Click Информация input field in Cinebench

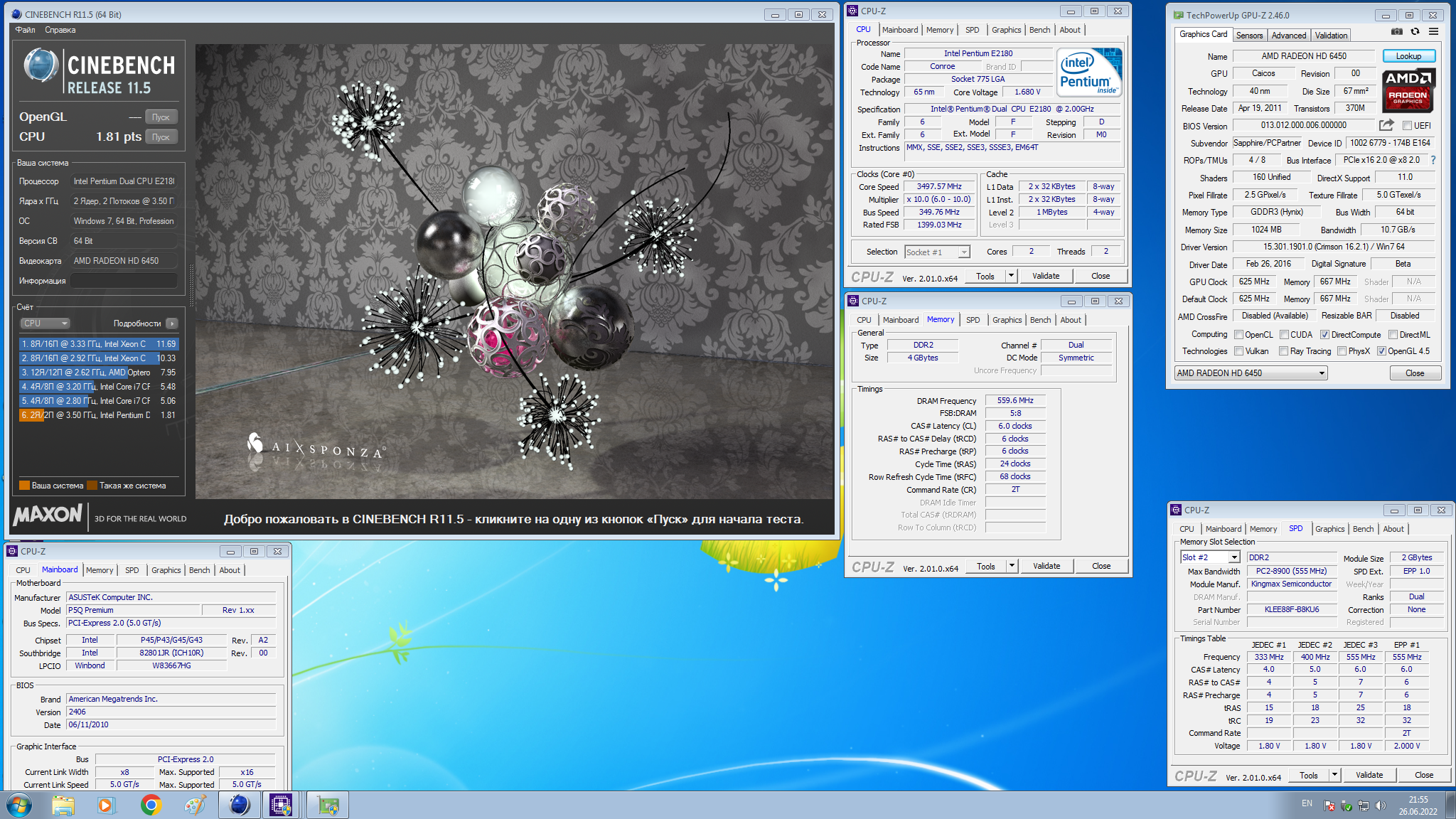coord(124,281)
